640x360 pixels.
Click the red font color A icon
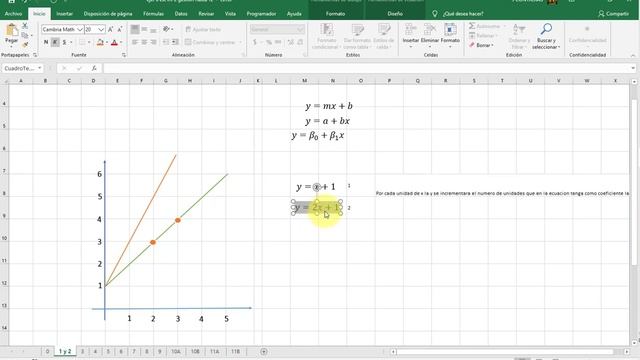[x=114, y=42]
